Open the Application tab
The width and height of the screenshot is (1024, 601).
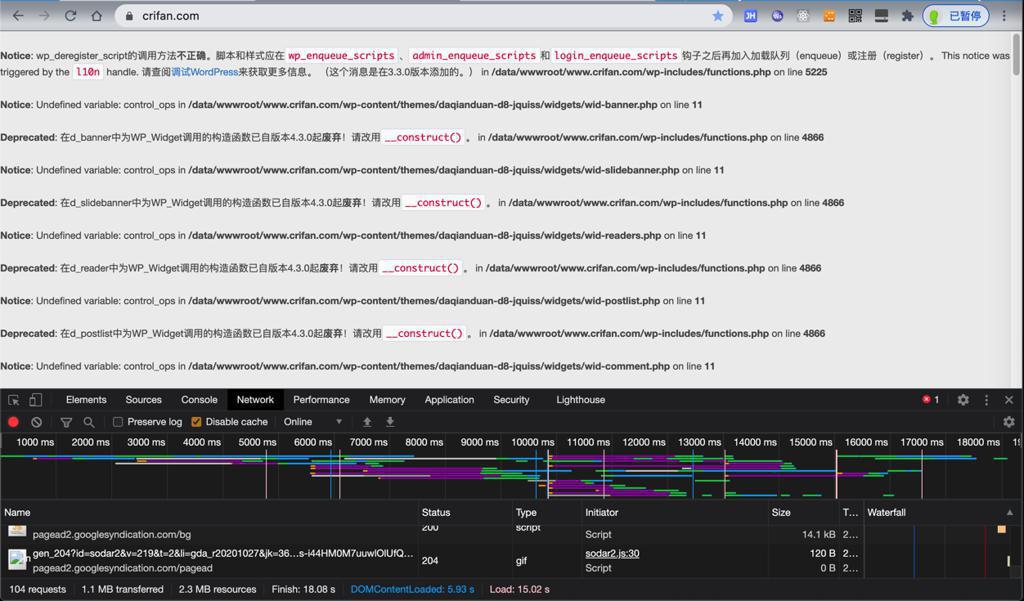point(449,400)
